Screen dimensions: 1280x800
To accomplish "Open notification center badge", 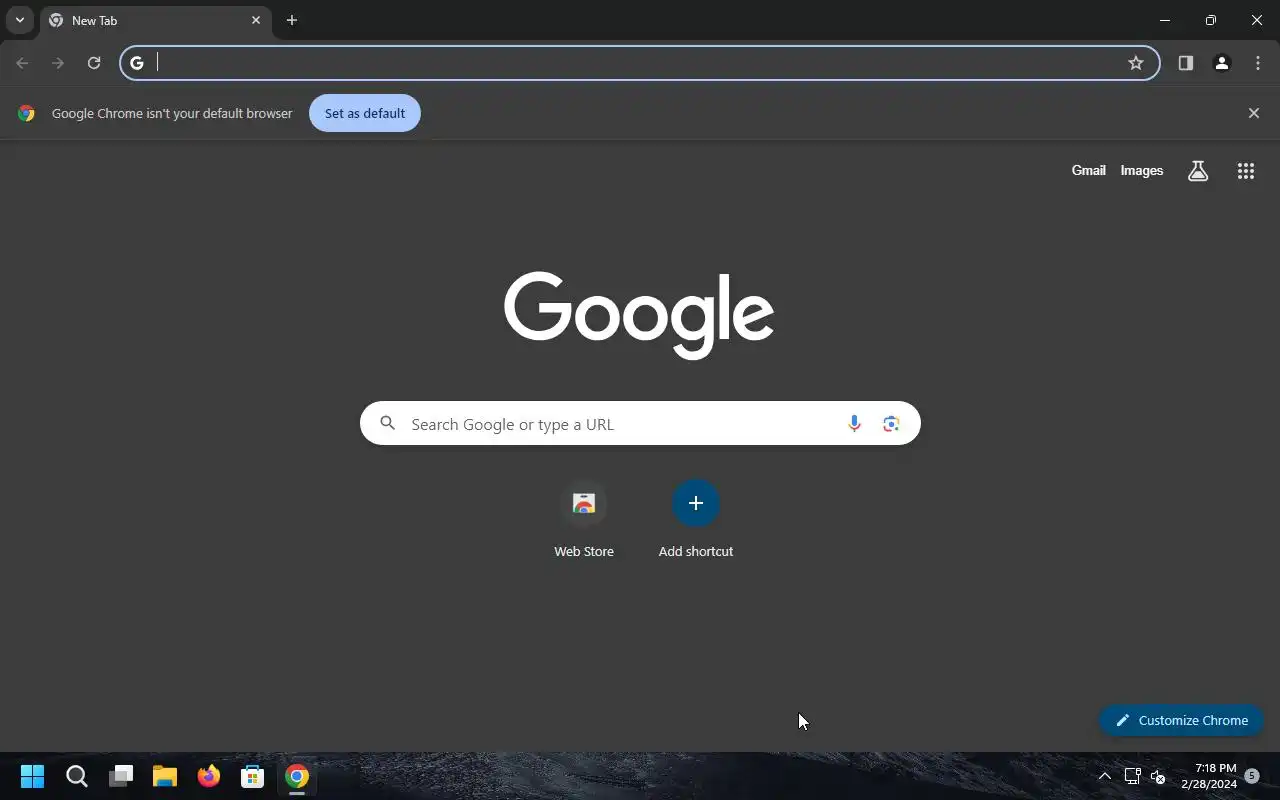I will tap(1252, 776).
